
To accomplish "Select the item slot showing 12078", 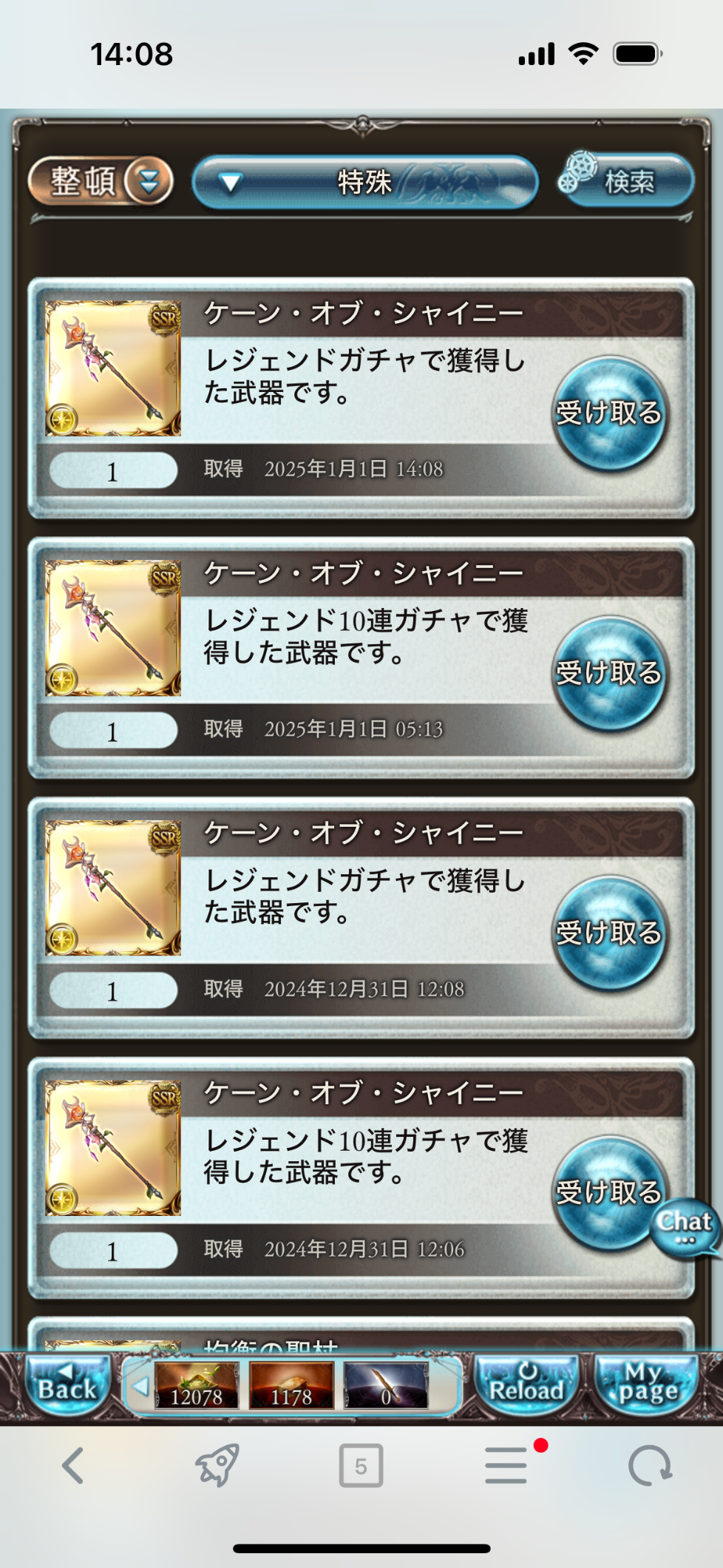I will 197,1385.
